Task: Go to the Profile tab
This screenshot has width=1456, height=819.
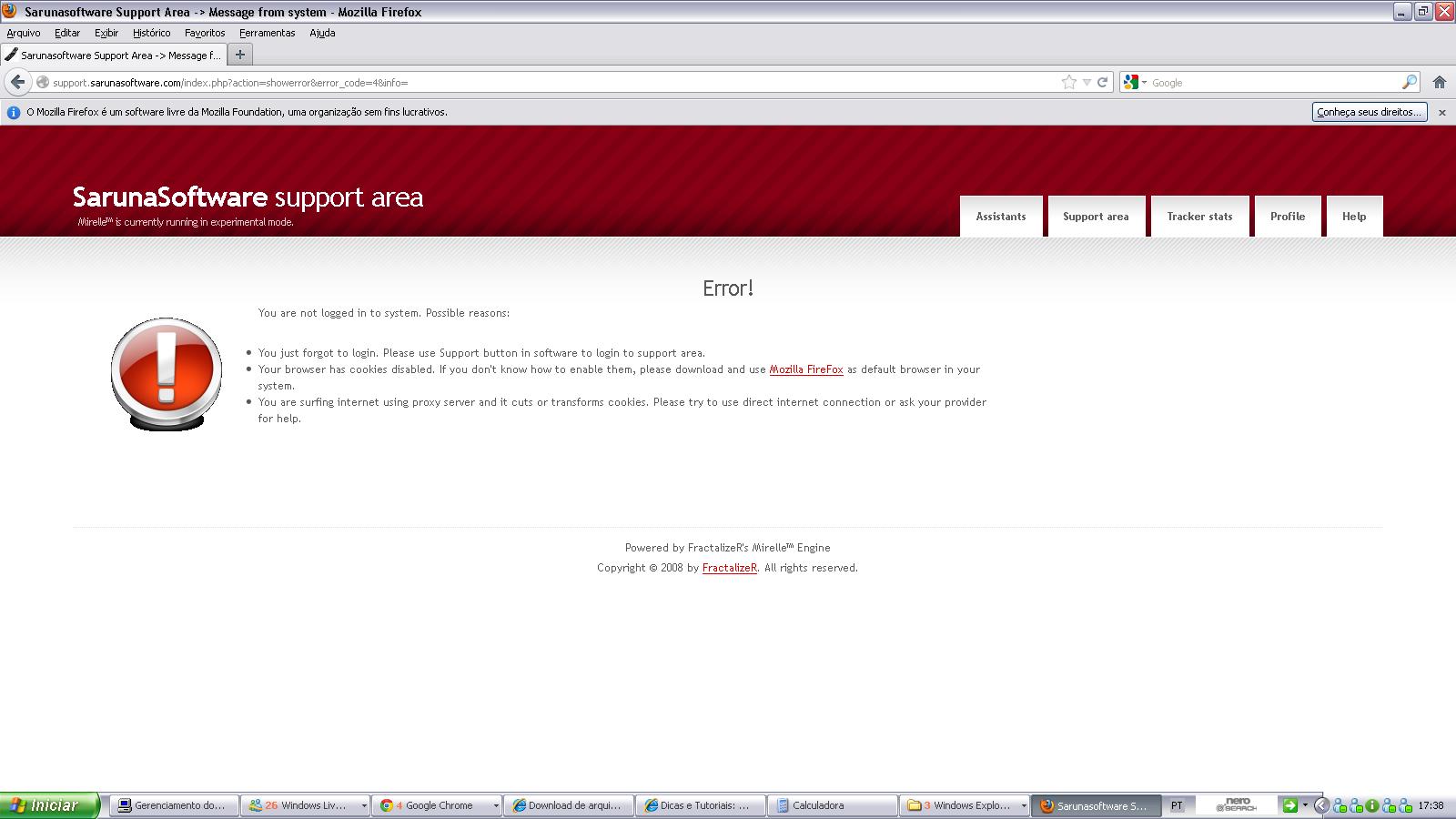Action: tap(1288, 217)
